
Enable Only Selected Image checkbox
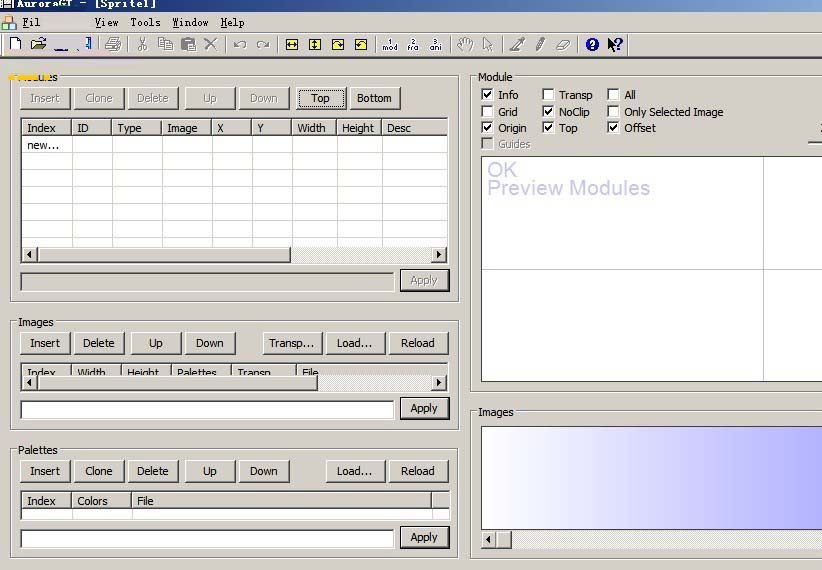coord(613,112)
